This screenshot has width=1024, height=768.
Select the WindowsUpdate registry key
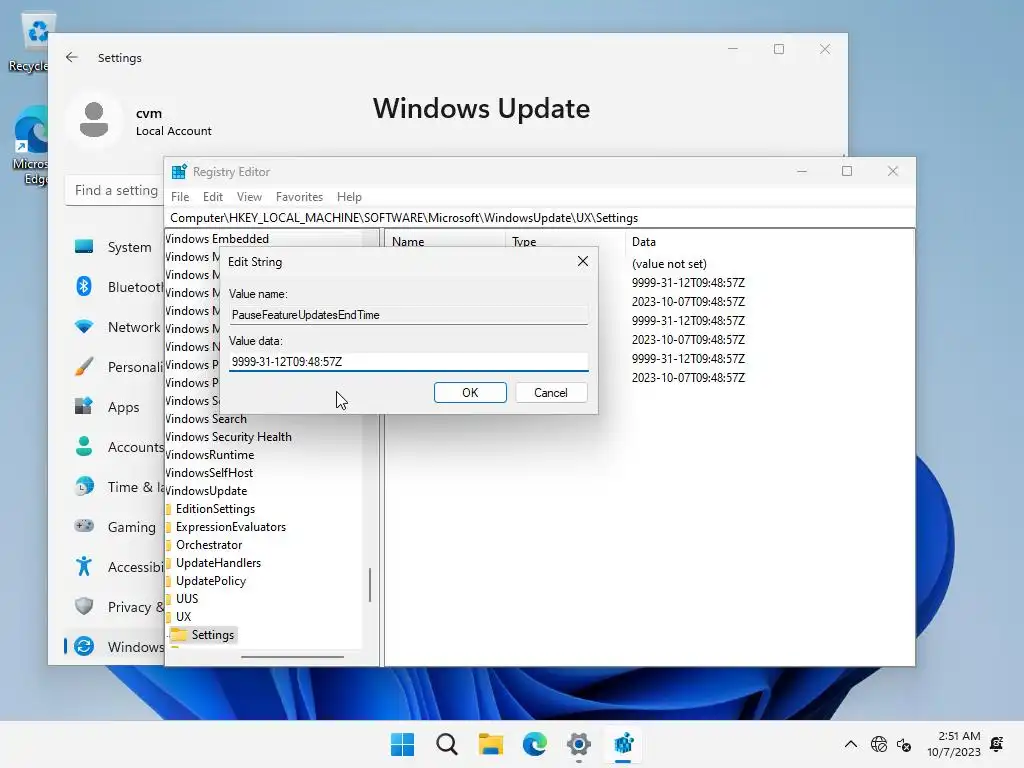(206, 490)
